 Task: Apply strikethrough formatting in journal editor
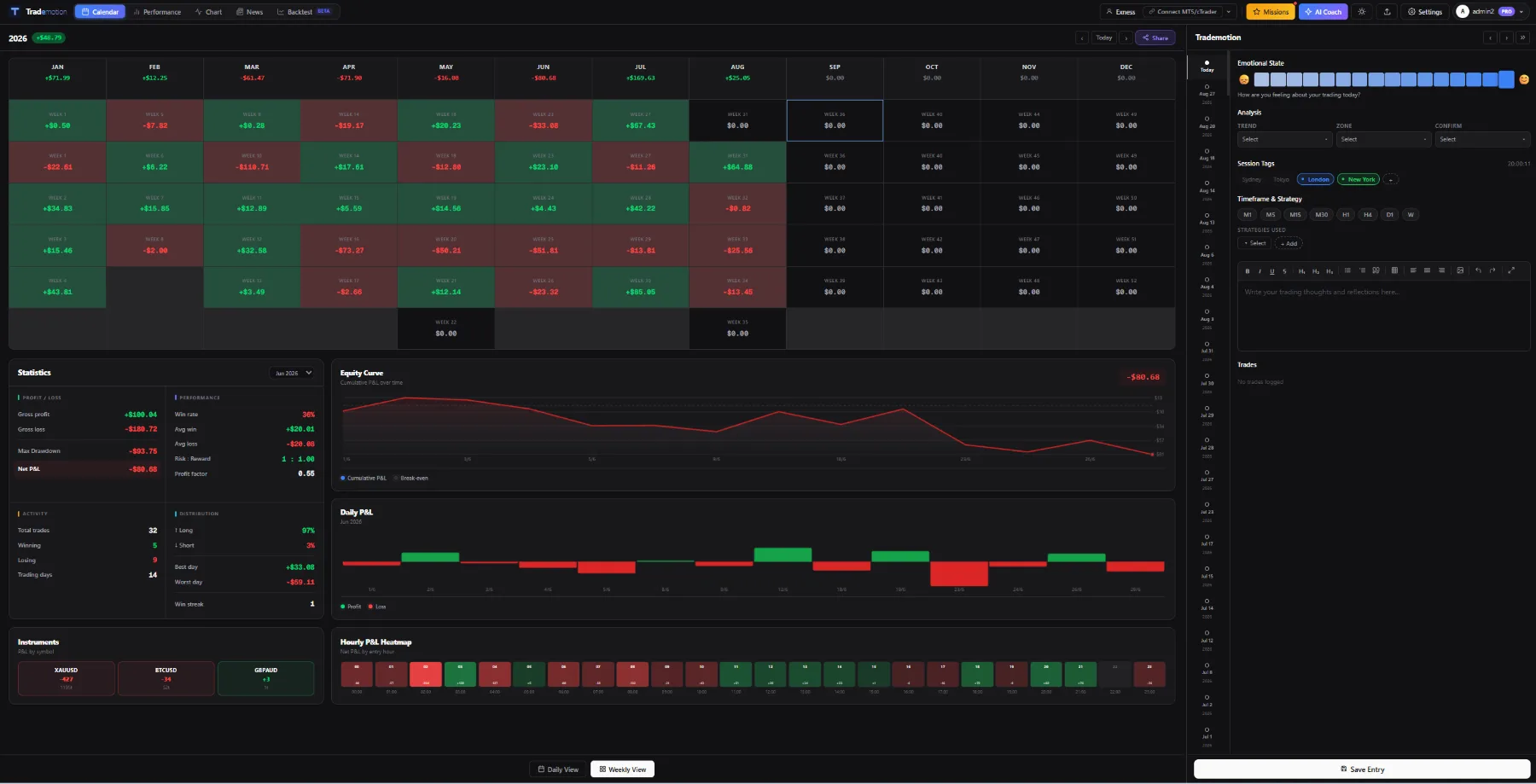(x=1284, y=270)
